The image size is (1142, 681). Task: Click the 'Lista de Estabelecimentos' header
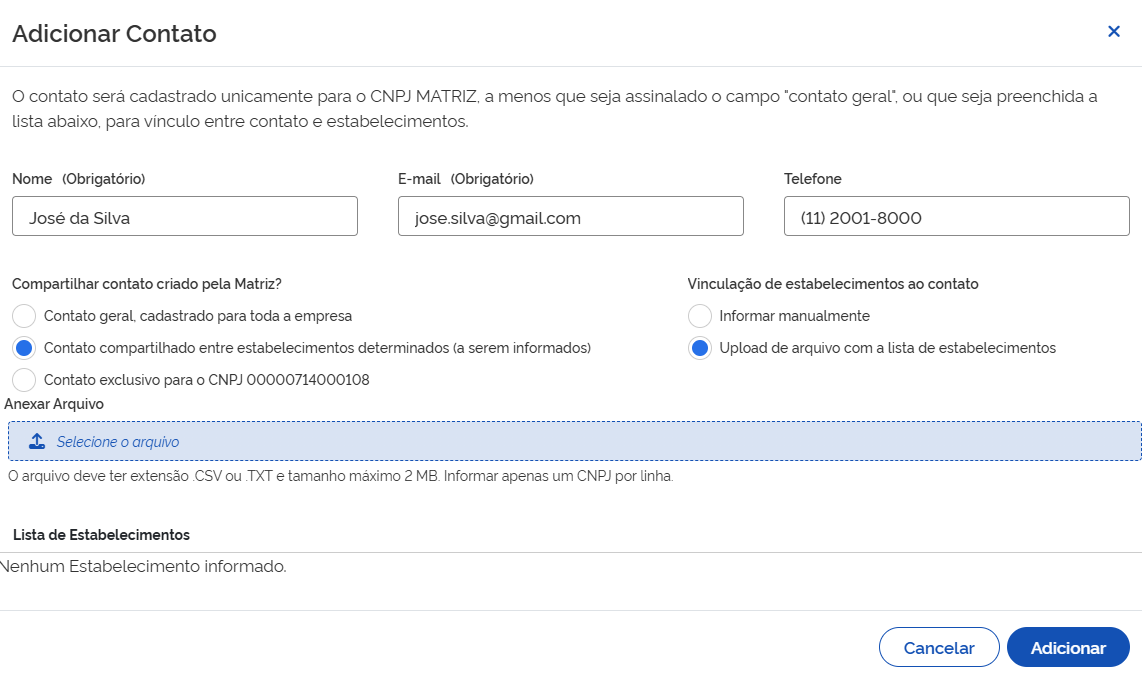pos(101,535)
